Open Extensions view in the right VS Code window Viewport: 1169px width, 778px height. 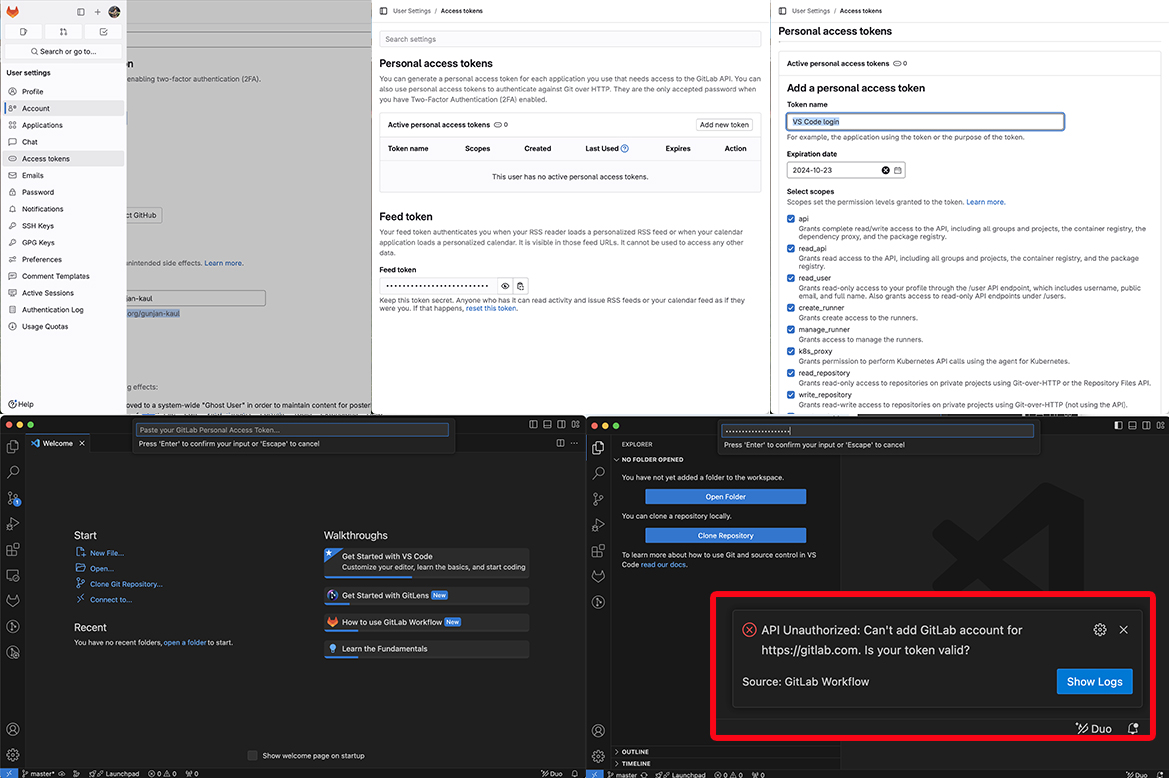coord(598,551)
